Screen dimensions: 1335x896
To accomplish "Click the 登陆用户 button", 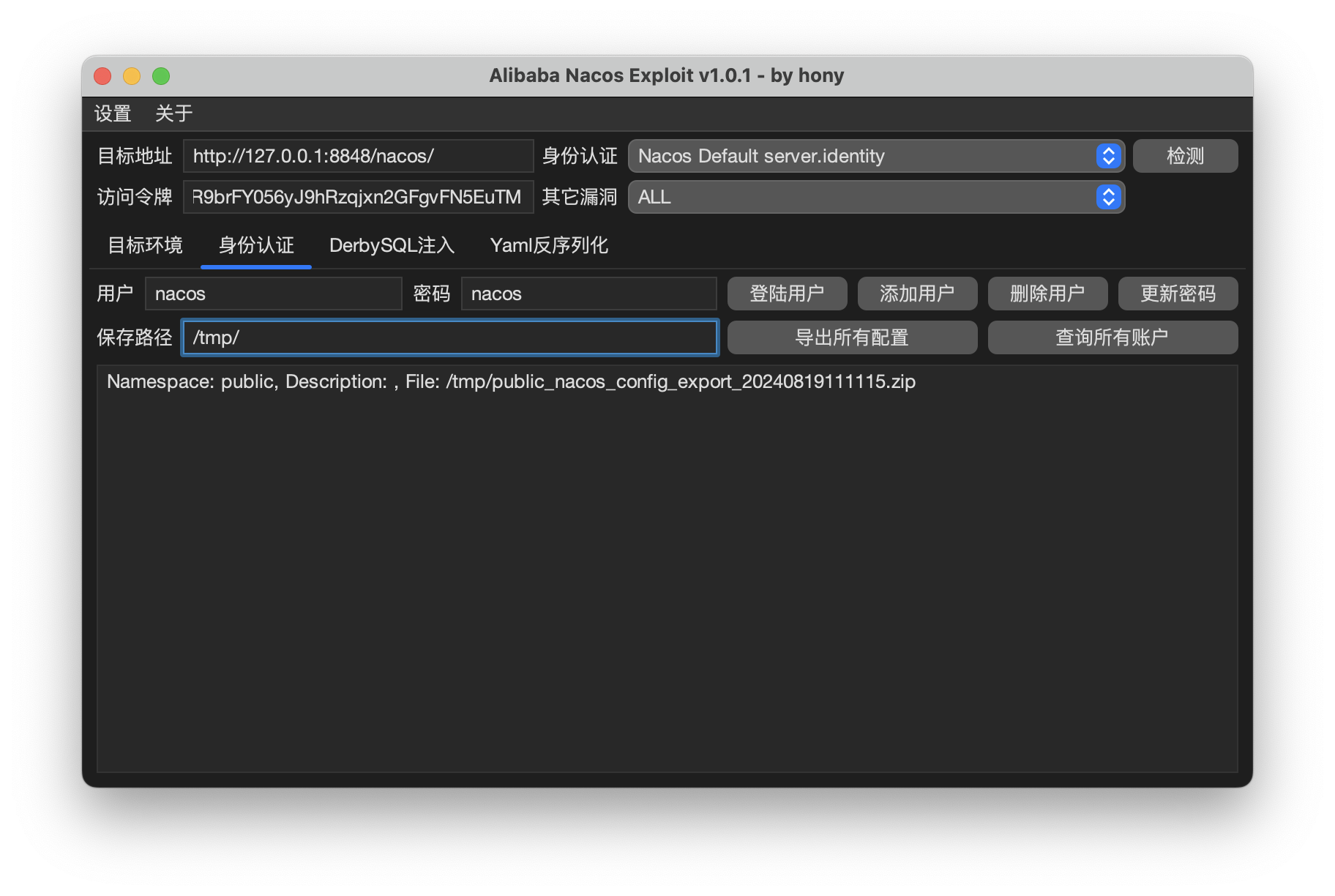I will click(x=787, y=294).
